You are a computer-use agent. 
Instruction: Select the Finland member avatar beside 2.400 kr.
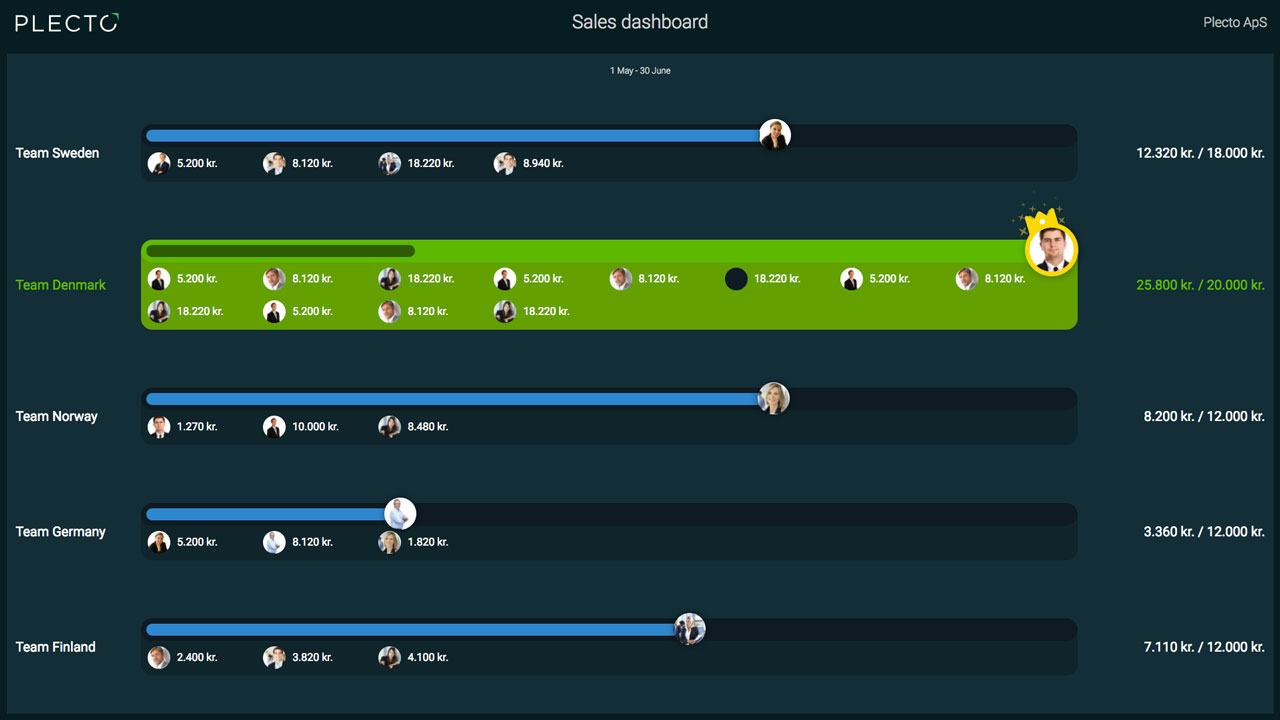(159, 657)
